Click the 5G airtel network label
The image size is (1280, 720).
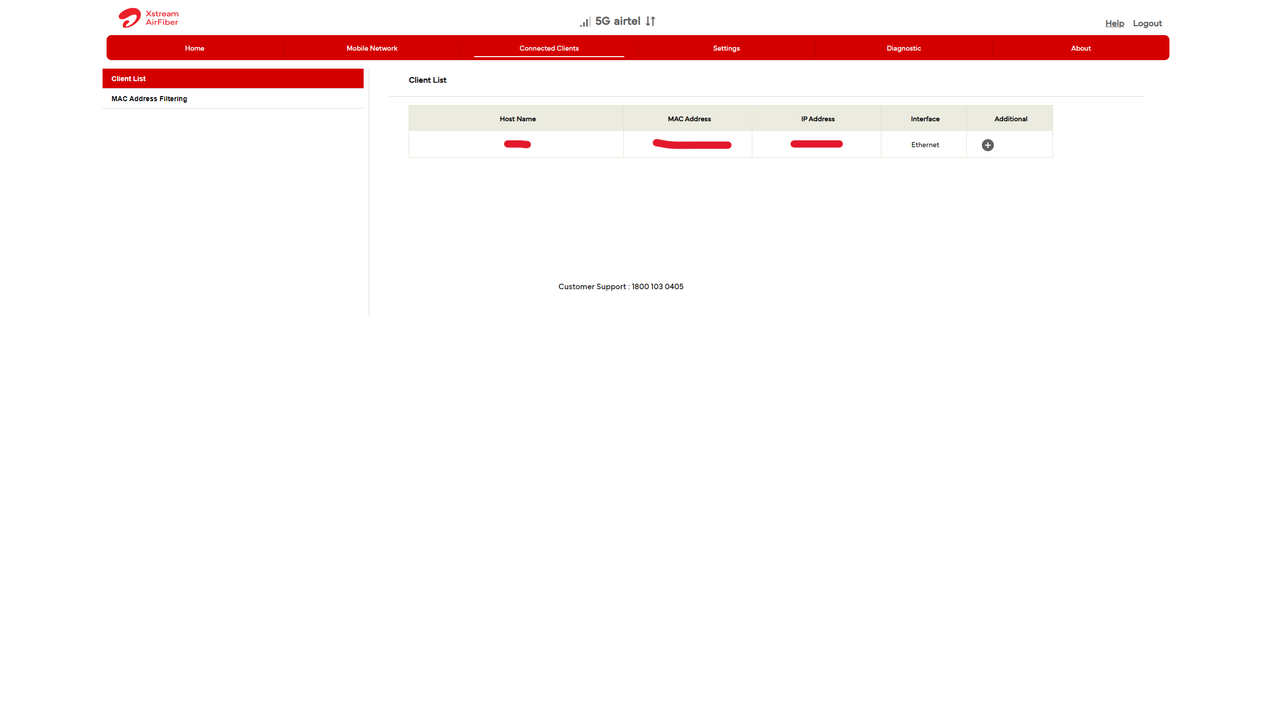[x=618, y=21]
